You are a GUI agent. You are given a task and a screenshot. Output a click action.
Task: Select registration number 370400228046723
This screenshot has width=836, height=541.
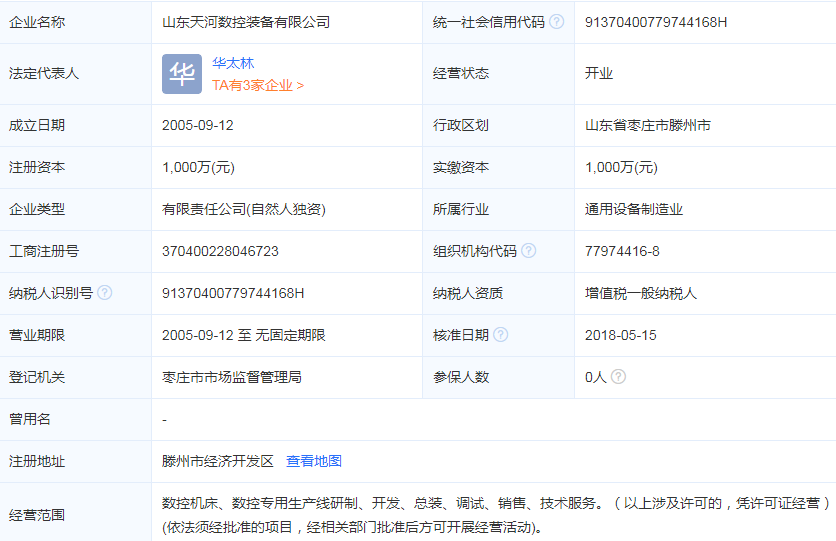point(220,251)
